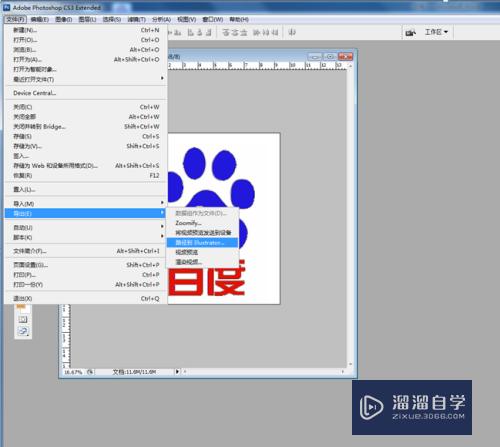Choose 存储(S) Save with Ctrl+S
The image size is (500, 447).
pos(86,136)
